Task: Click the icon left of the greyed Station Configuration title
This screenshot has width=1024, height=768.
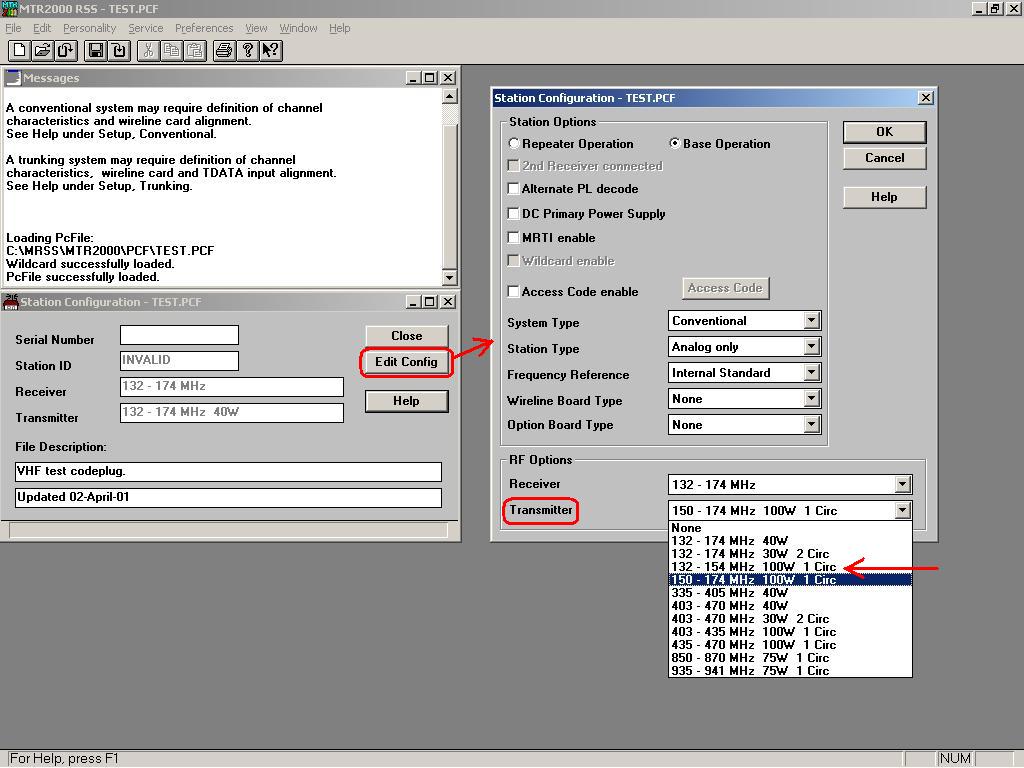Action: click(10, 302)
